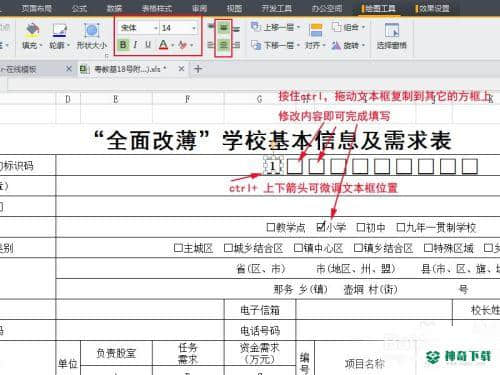This screenshot has height=375, width=500.
Task: Expand the font size 14 dropdown
Action: pos(194,28)
